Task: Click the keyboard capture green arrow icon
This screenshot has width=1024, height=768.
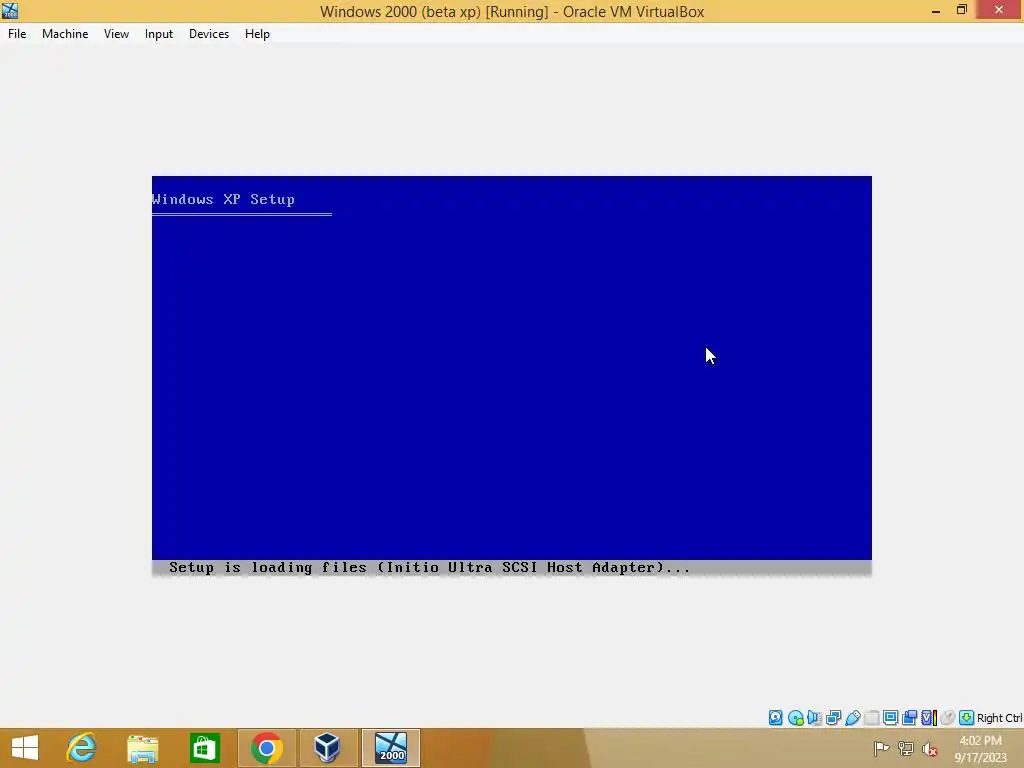Action: [x=967, y=718]
